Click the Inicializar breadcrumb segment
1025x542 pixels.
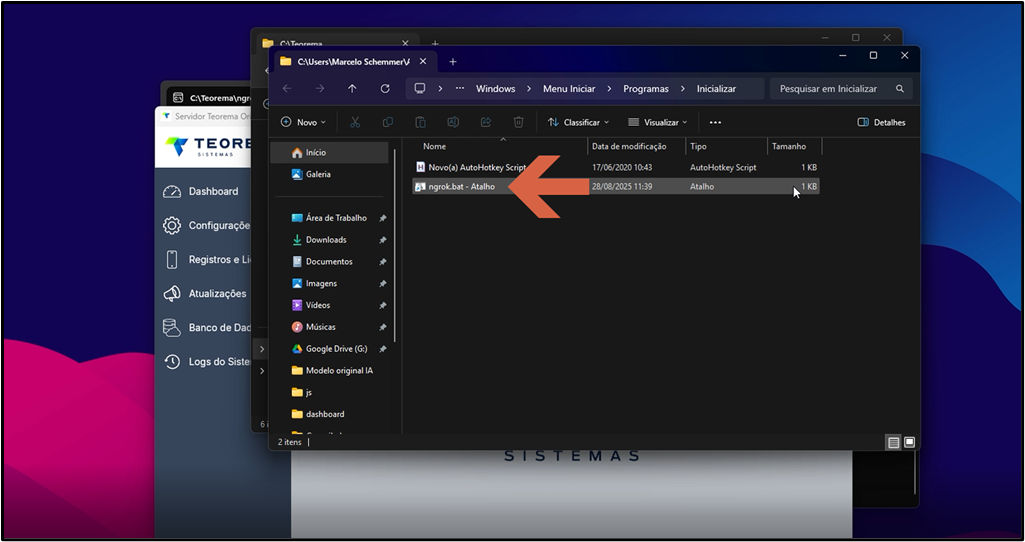point(716,88)
